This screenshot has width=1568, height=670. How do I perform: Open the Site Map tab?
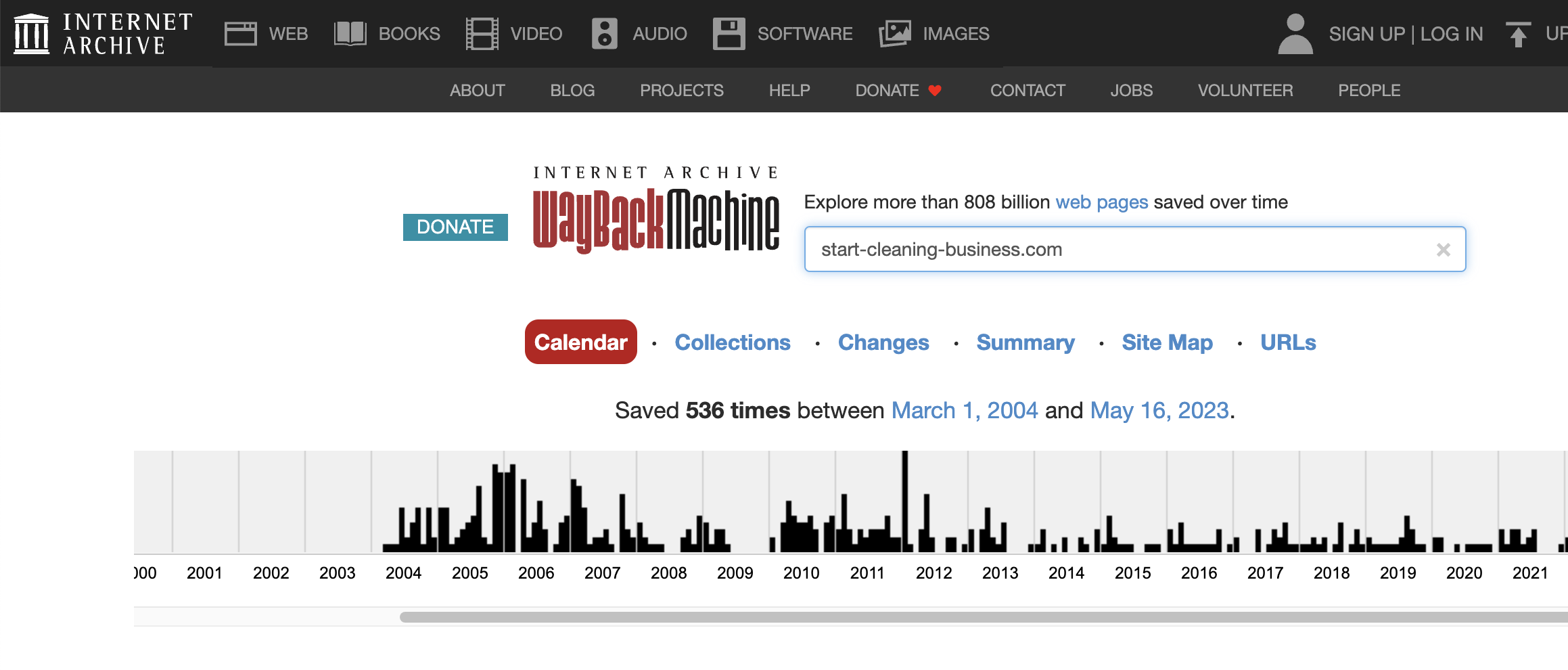click(x=1167, y=342)
